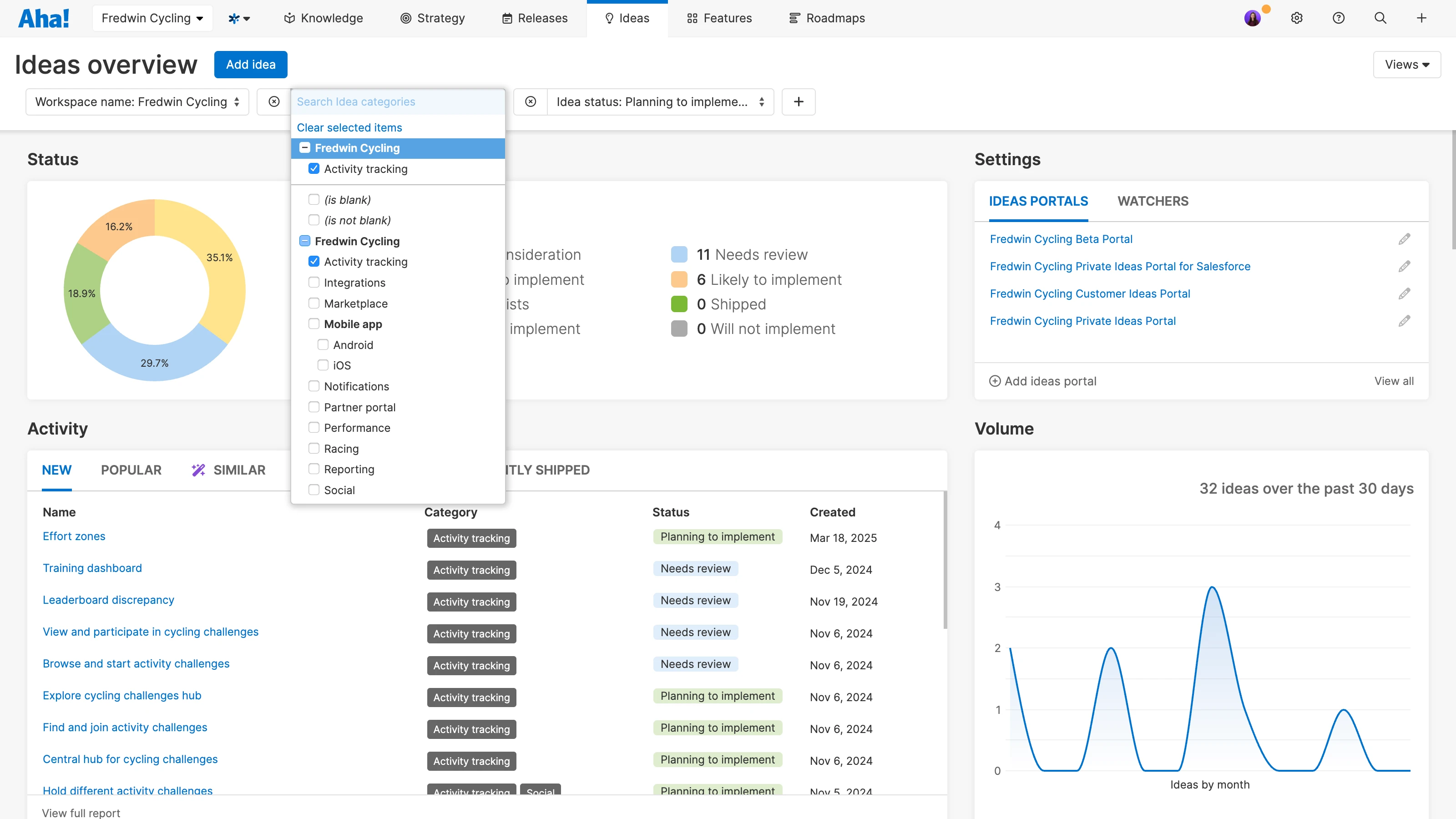Click the Add idea button
Screen dimensions: 1456x819
(x=250, y=65)
